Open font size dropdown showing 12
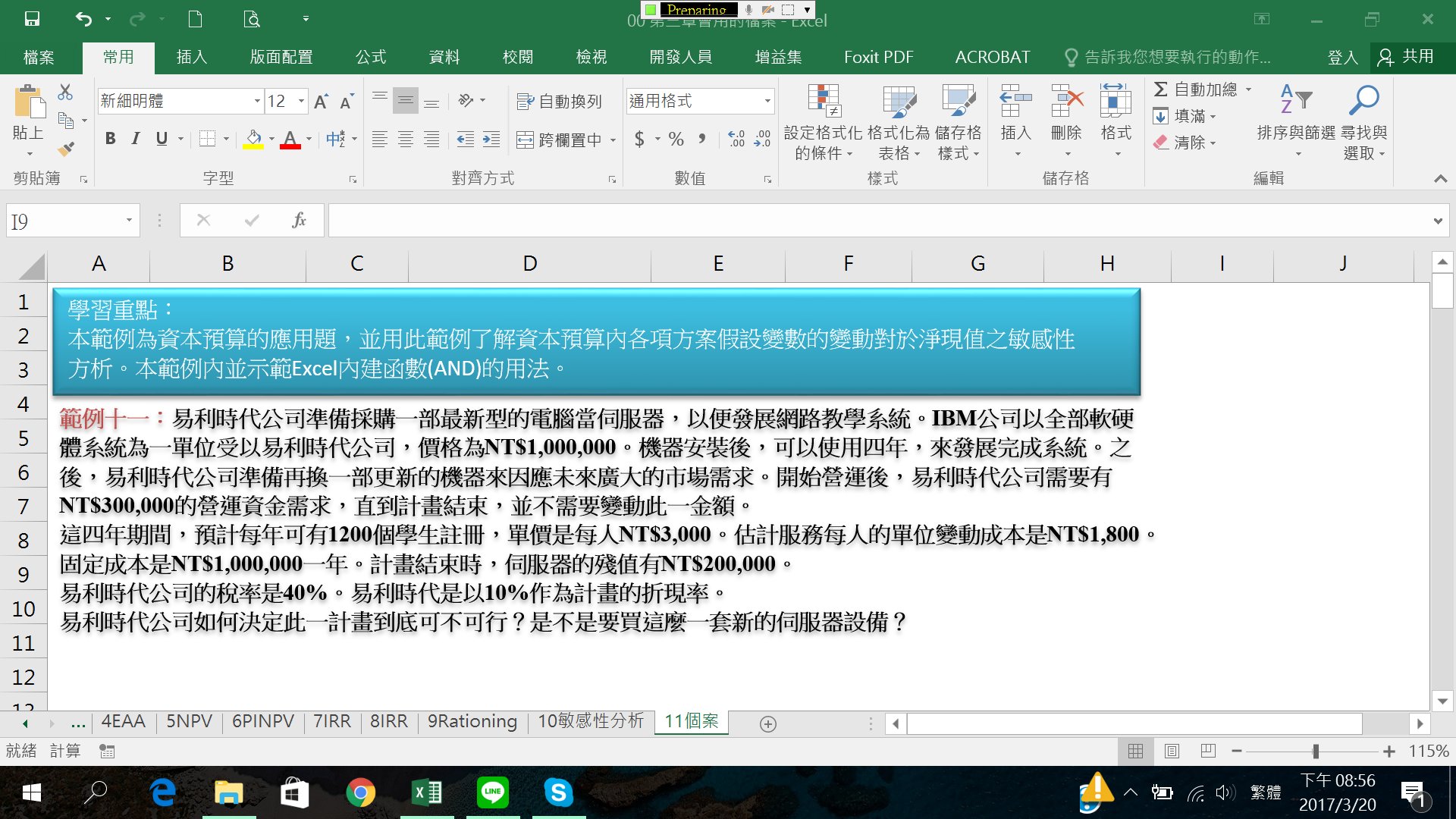 pyautogui.click(x=301, y=101)
